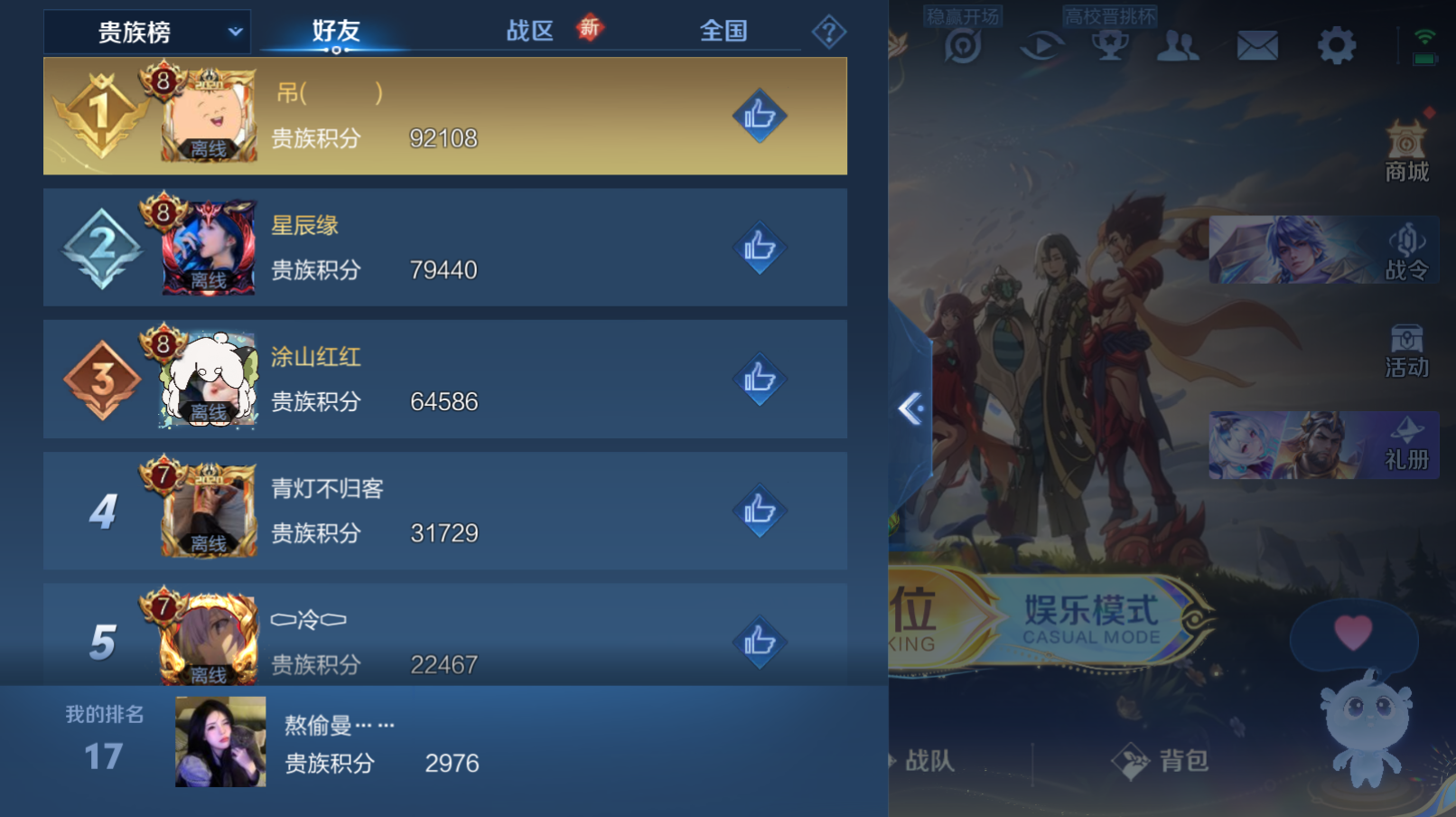The height and width of the screenshot is (817, 1456).
Task: Collapse the ranking panel with left chevron
Action: pyautogui.click(x=910, y=408)
